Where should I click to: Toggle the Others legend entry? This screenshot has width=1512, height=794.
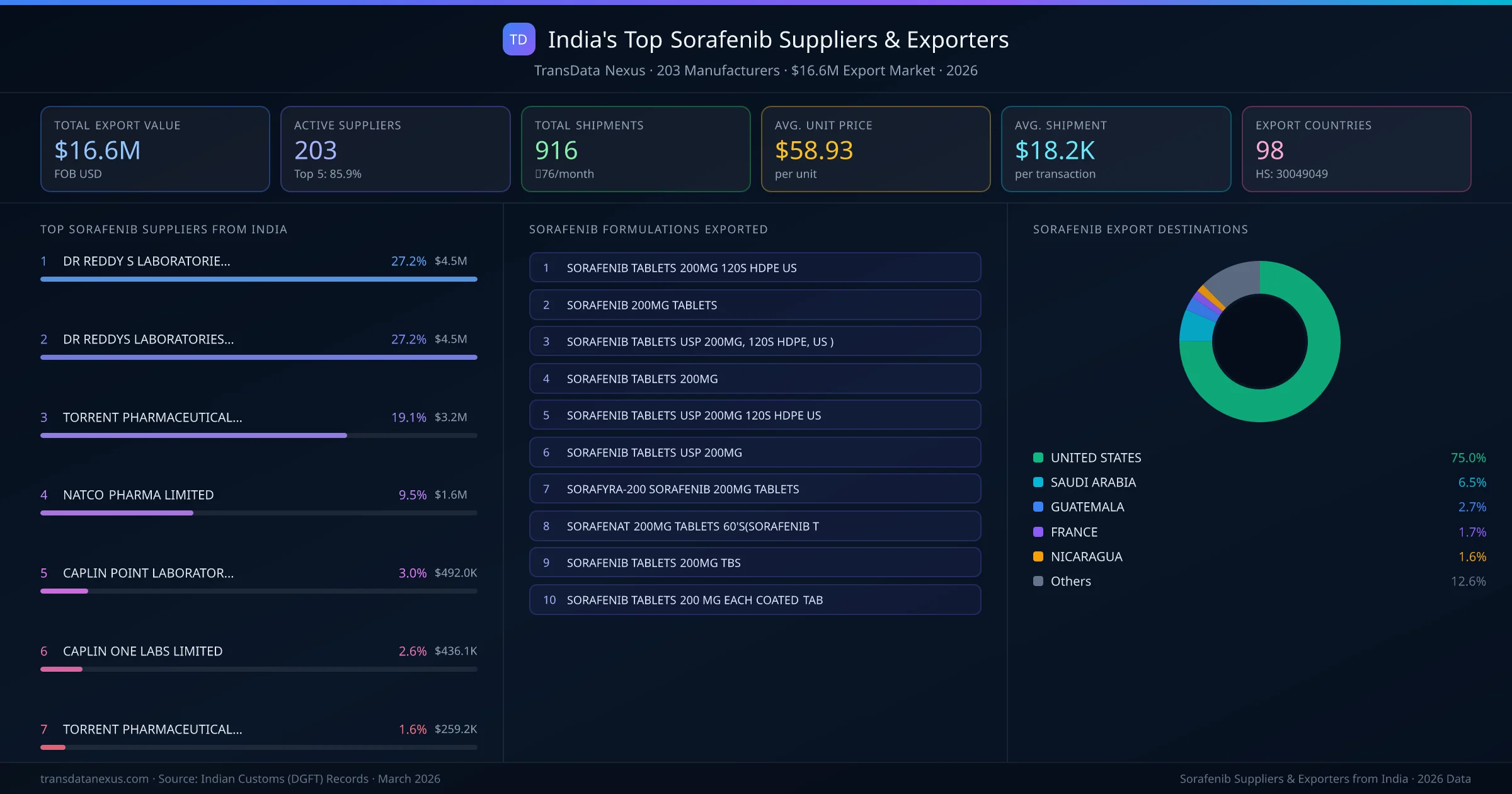[x=1069, y=581]
